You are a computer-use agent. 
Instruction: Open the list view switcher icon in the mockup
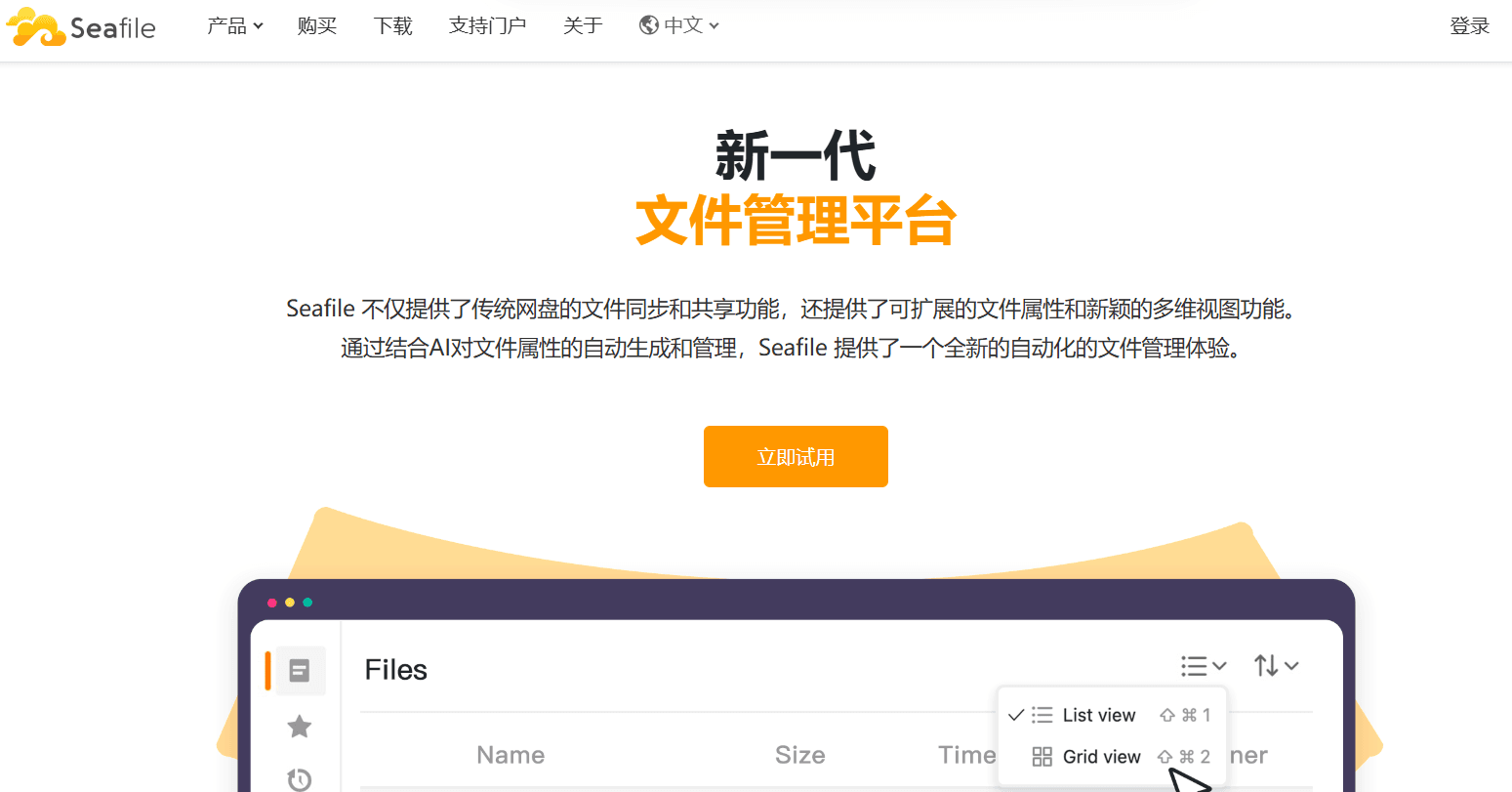1204,666
